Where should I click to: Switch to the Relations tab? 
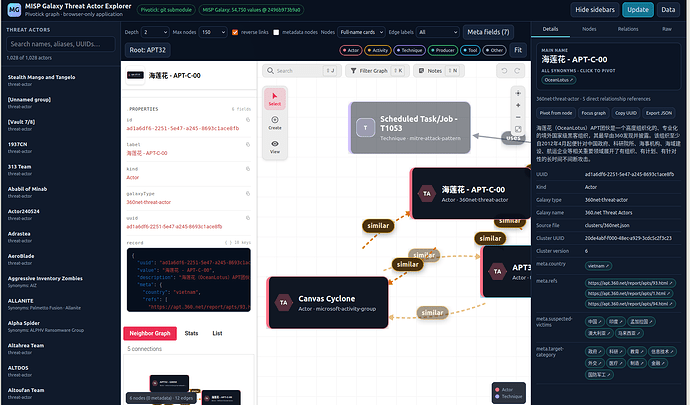point(628,29)
